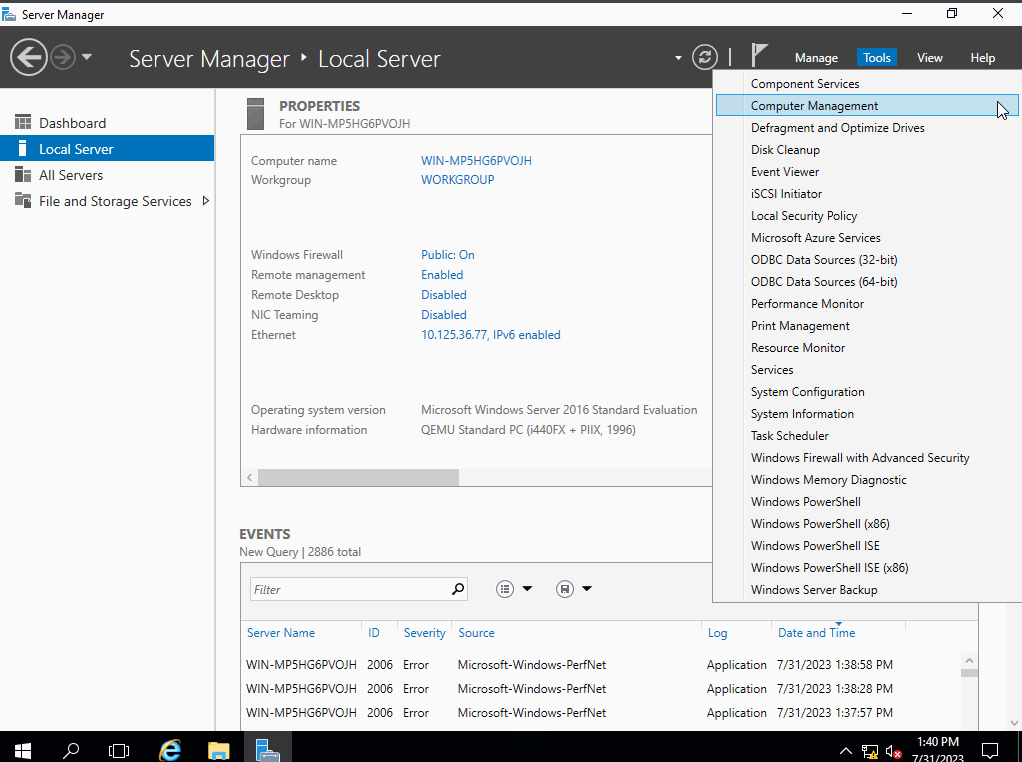Launch Internet Explorer from the taskbar

click(170, 750)
